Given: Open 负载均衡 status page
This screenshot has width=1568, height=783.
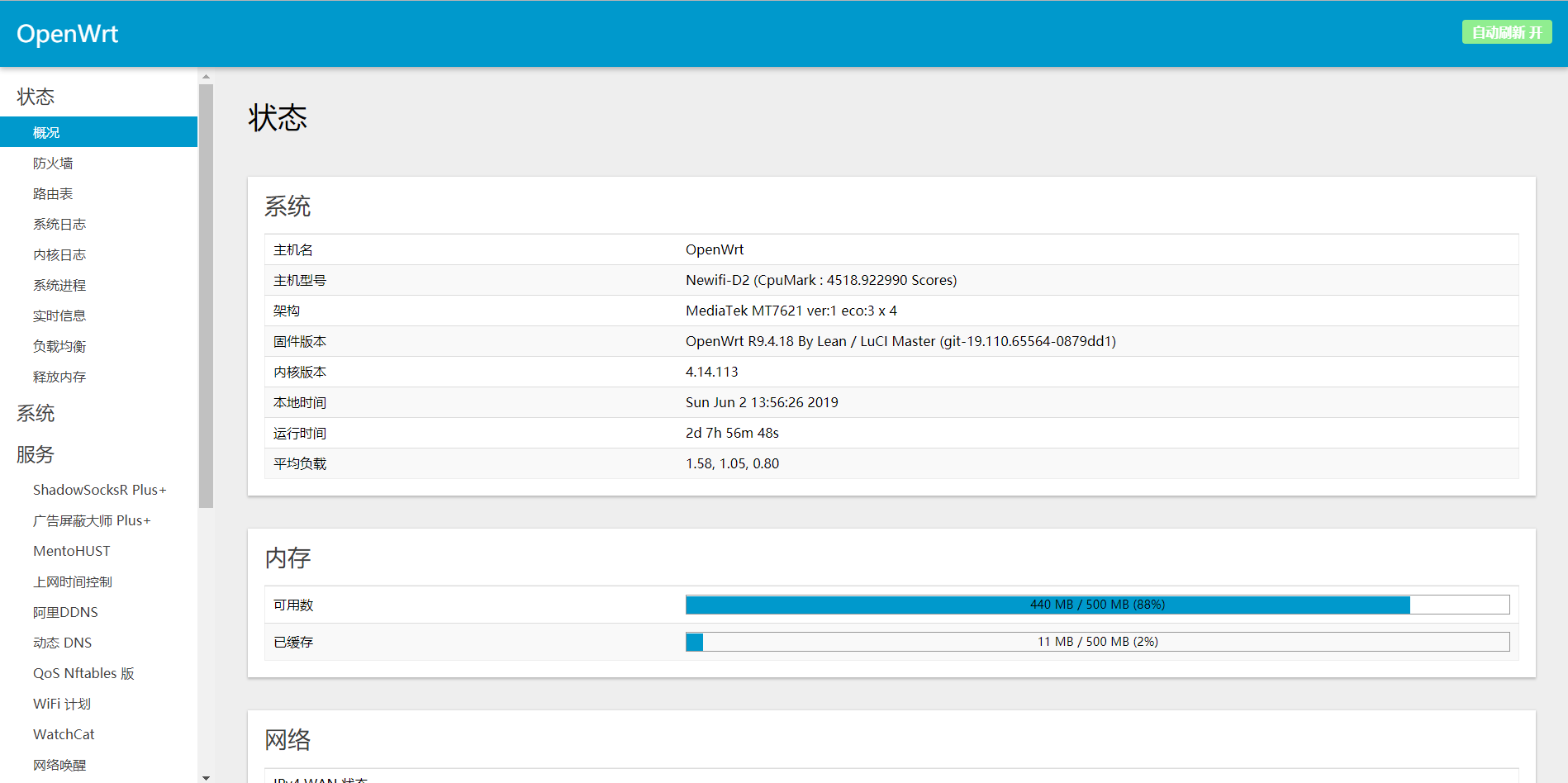Looking at the screenshot, I should point(59,346).
